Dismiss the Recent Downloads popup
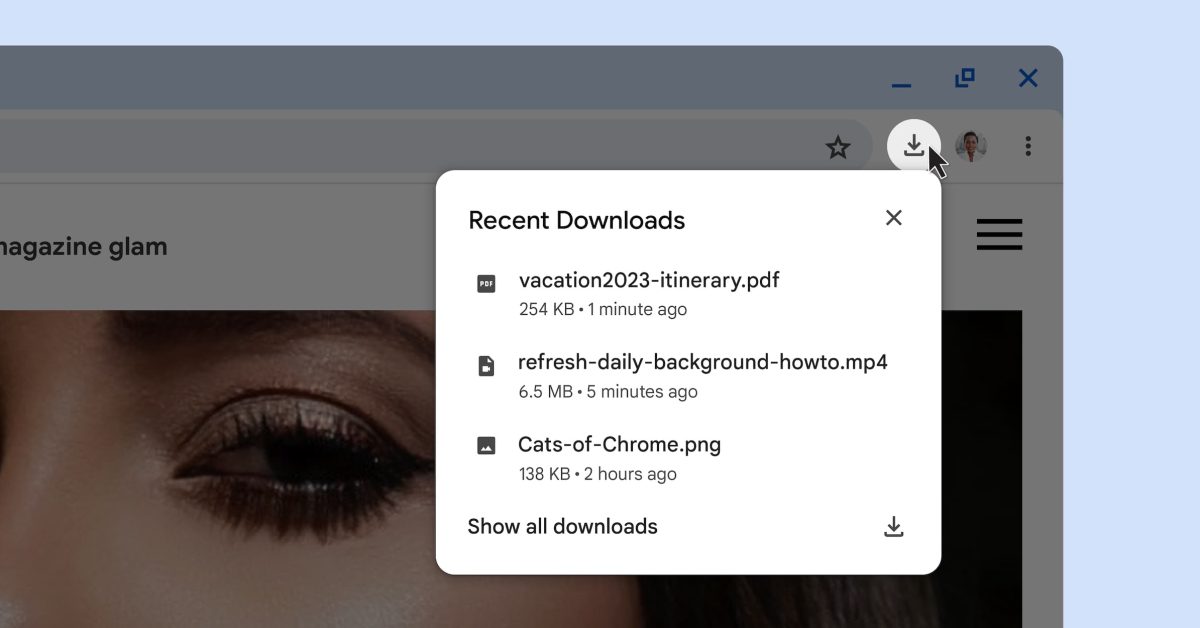Image resolution: width=1200 pixels, height=628 pixels. (893, 218)
